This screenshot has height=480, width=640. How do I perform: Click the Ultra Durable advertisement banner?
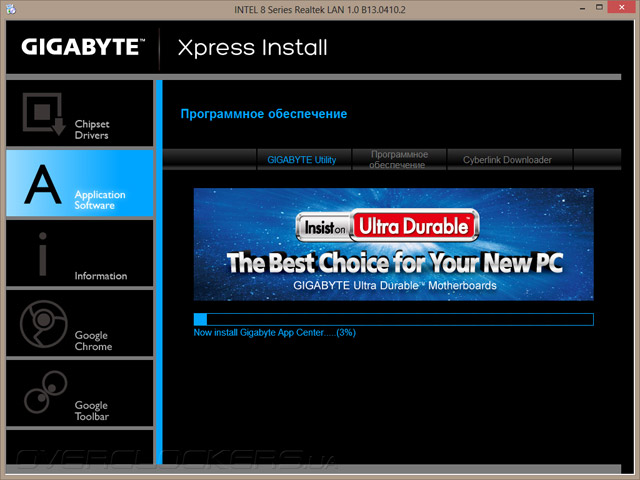point(393,244)
